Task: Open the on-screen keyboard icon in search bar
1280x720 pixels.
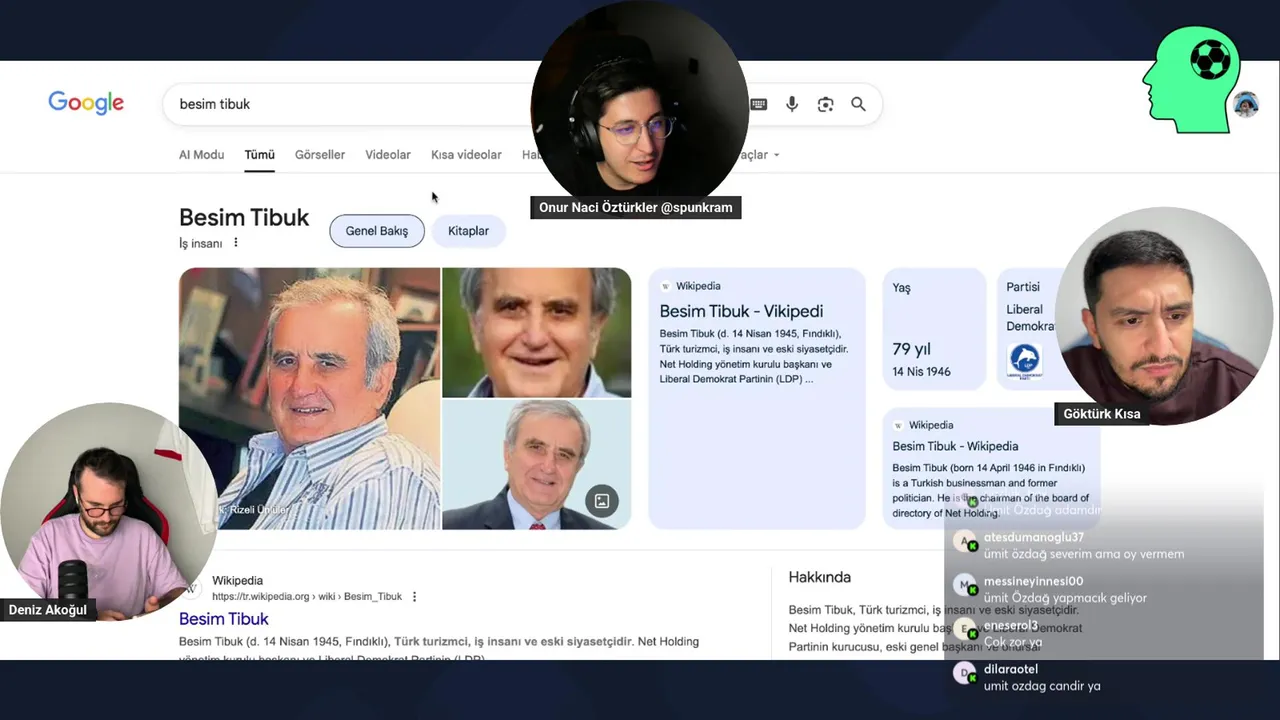Action: [x=759, y=104]
